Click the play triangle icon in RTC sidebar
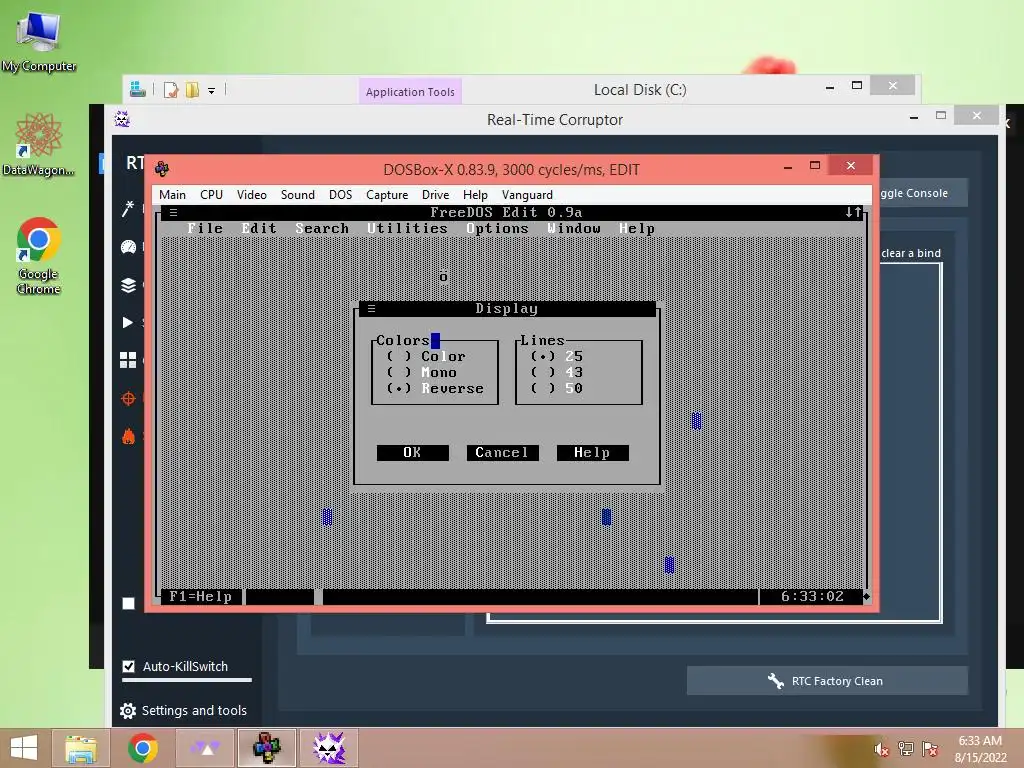The height and width of the screenshot is (768, 1024). tap(127, 323)
